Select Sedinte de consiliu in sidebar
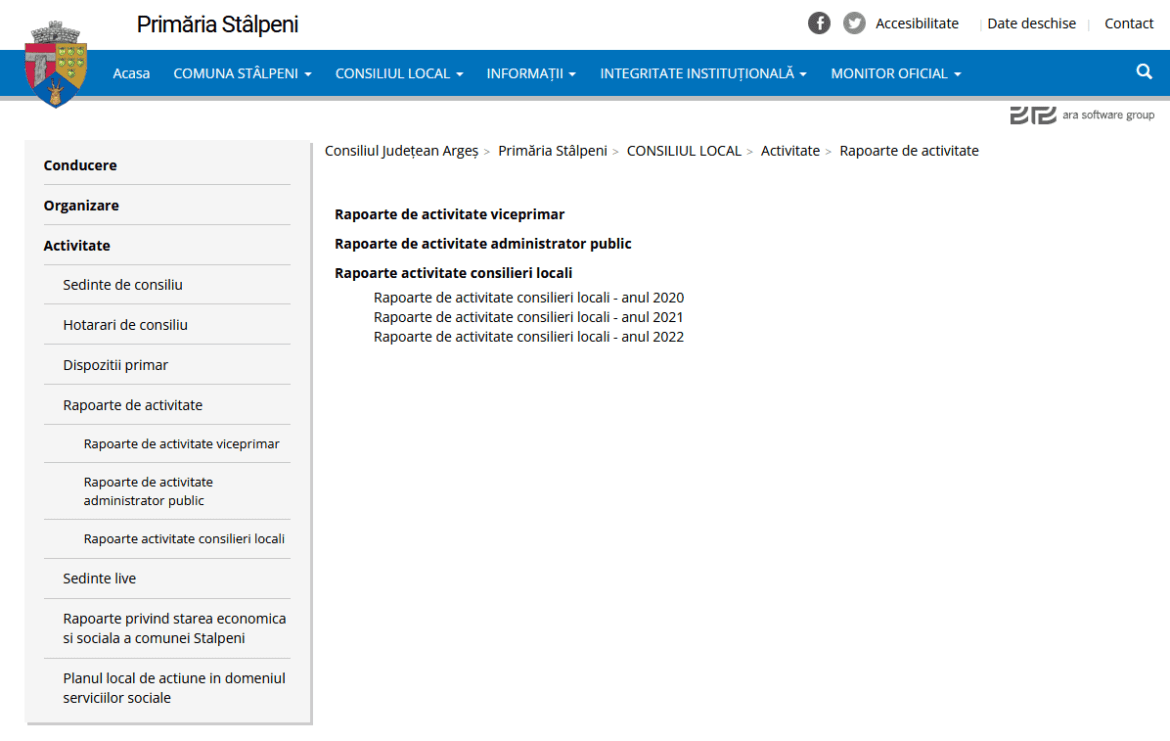1170x741 pixels. 123,285
